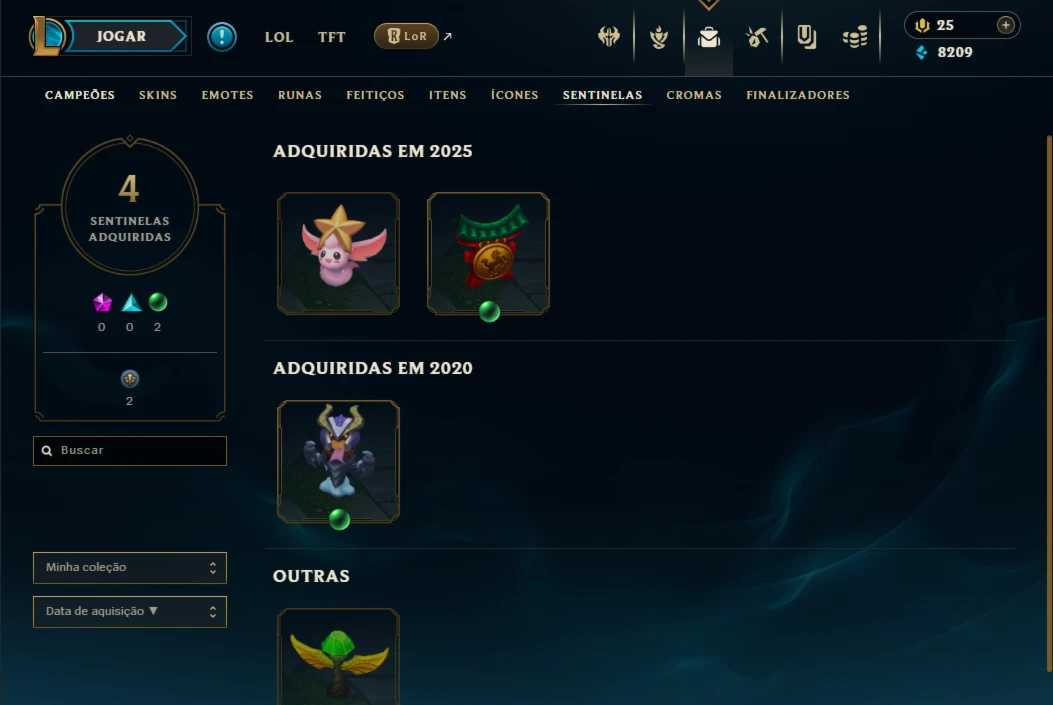Viewport: 1053px width, 705px height.
Task: Expand the Minha coleção dropdown
Action: pyautogui.click(x=130, y=567)
